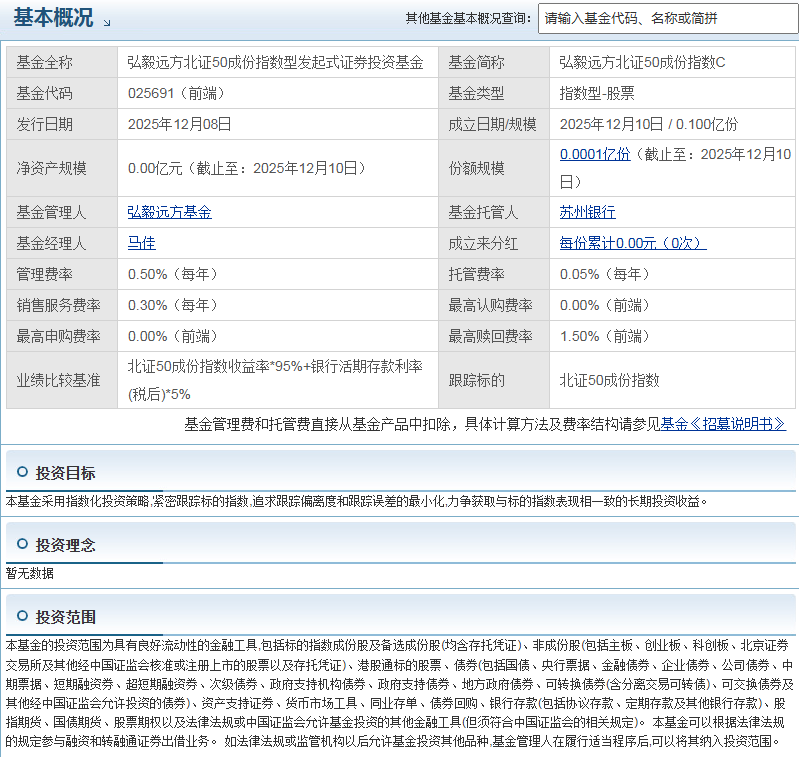Click the 基金全称 label cell

click(x=62, y=62)
